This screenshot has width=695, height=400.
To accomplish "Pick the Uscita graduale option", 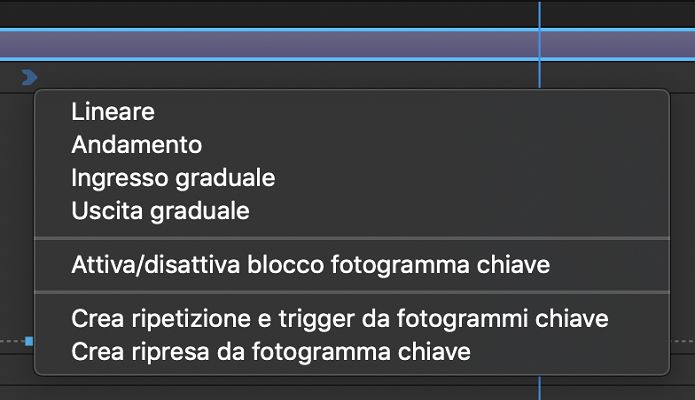I will point(160,211).
